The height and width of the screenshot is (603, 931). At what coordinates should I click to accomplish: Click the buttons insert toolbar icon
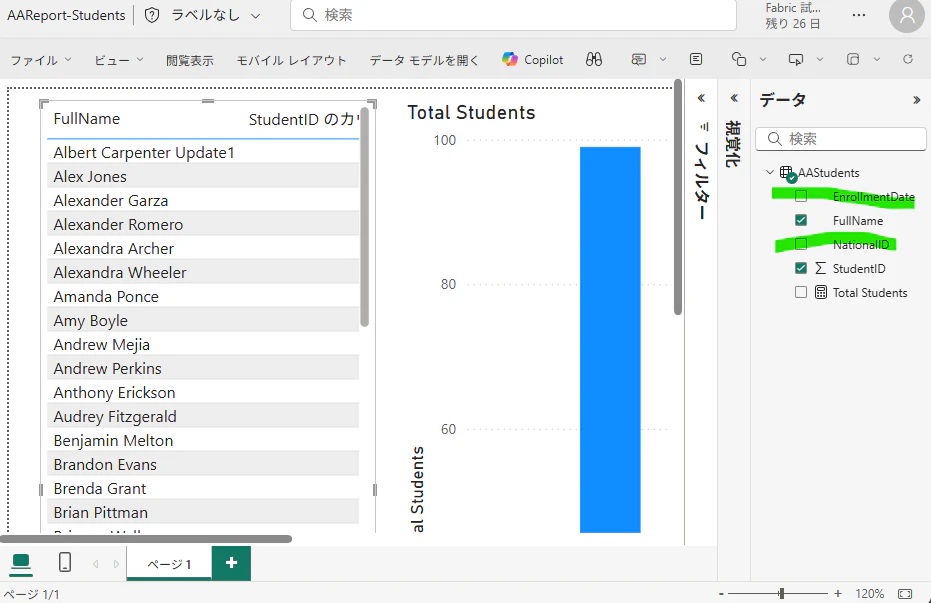point(853,59)
